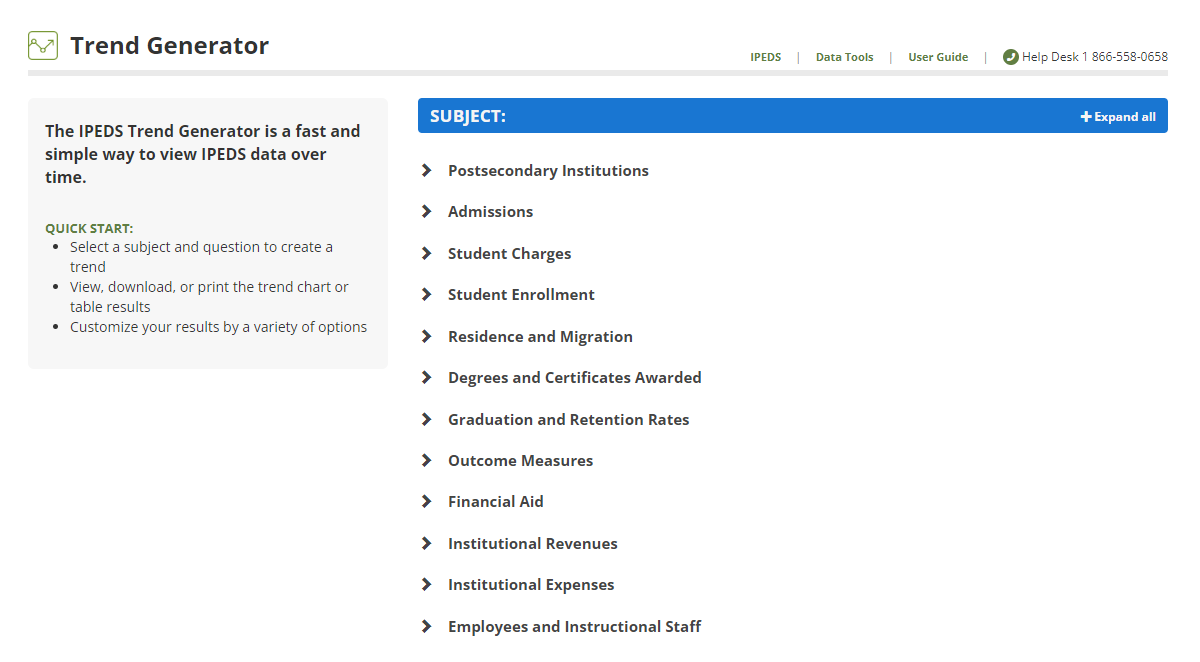Screen dimensions: 1200x662
Task: Click the SUBJECT: header text
Action: pyautogui.click(x=468, y=116)
